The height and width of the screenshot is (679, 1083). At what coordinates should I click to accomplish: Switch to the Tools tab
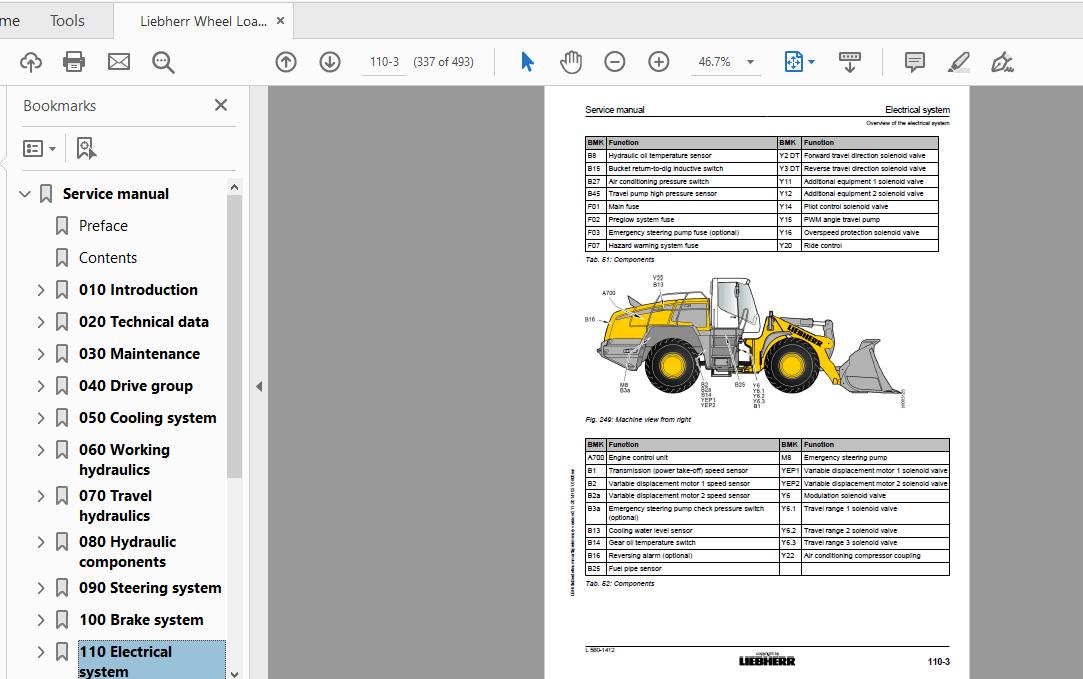click(x=66, y=20)
